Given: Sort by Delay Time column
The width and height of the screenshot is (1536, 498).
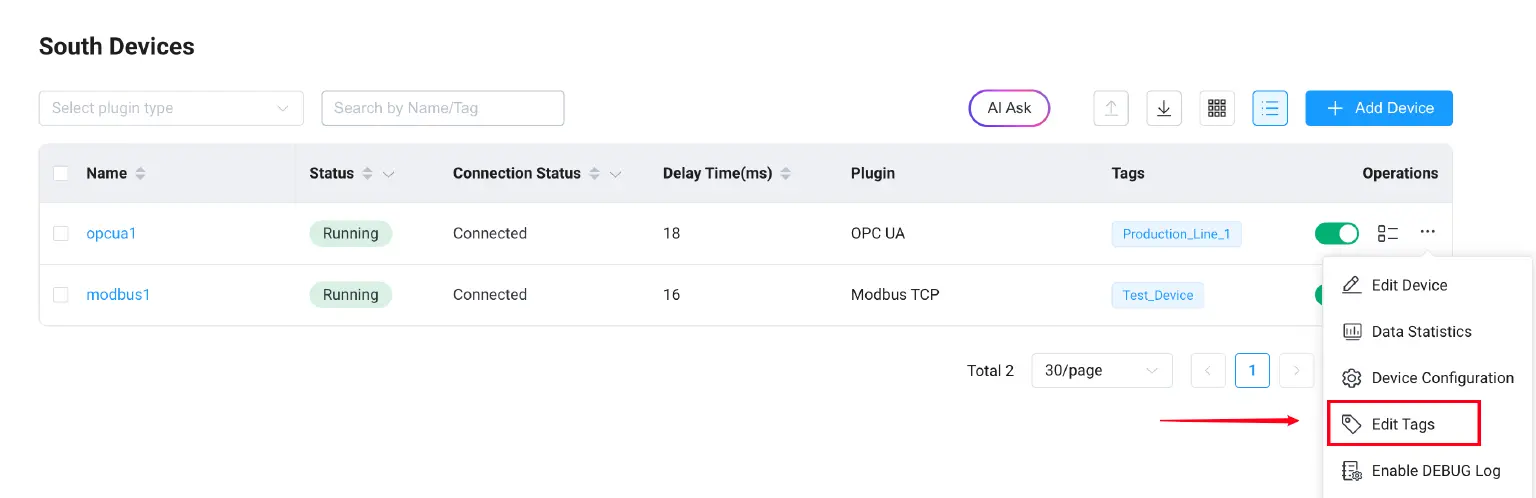Looking at the screenshot, I should click(786, 173).
